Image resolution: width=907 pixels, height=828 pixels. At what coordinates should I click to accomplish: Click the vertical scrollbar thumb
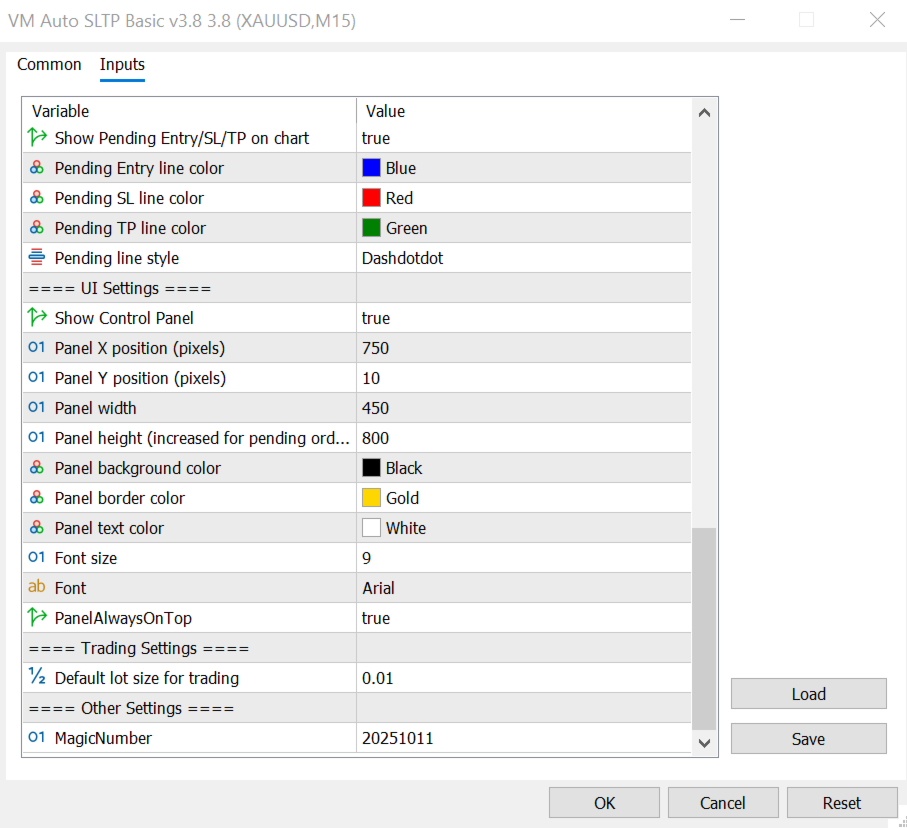click(704, 629)
